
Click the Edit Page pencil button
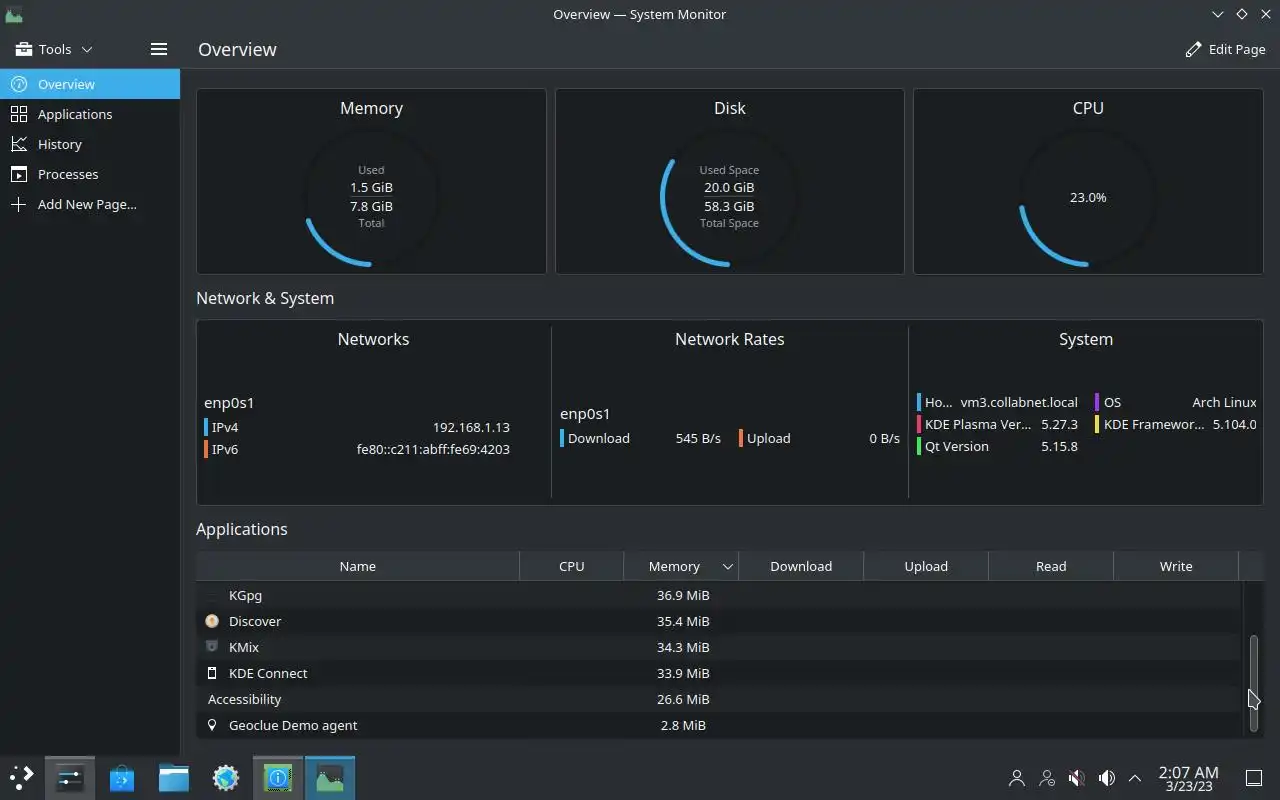[x=1225, y=49]
